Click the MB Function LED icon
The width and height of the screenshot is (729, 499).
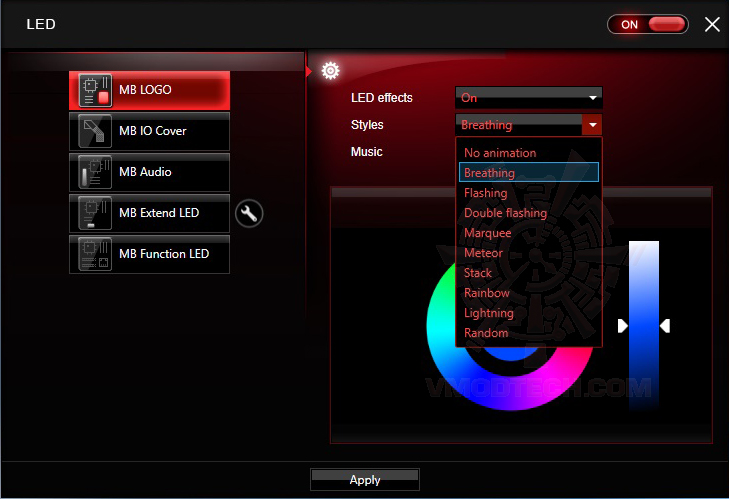(95, 254)
